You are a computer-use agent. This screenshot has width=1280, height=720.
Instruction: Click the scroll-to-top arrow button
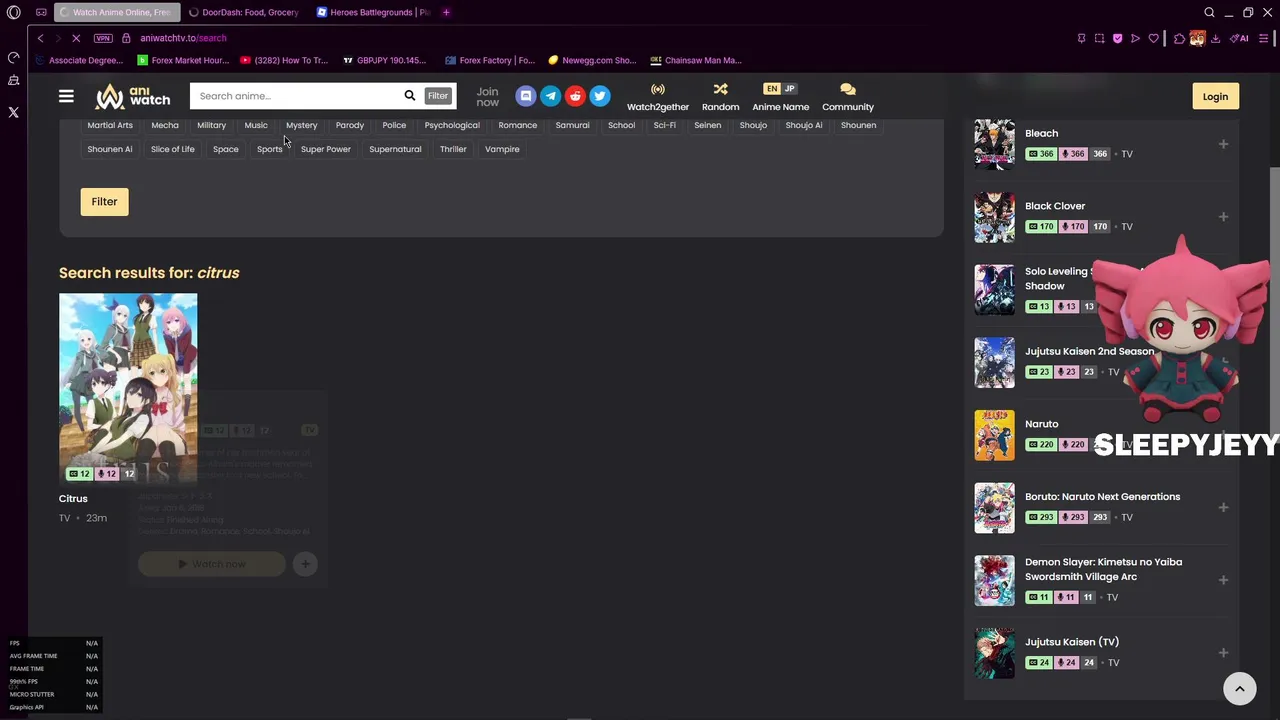1239,688
